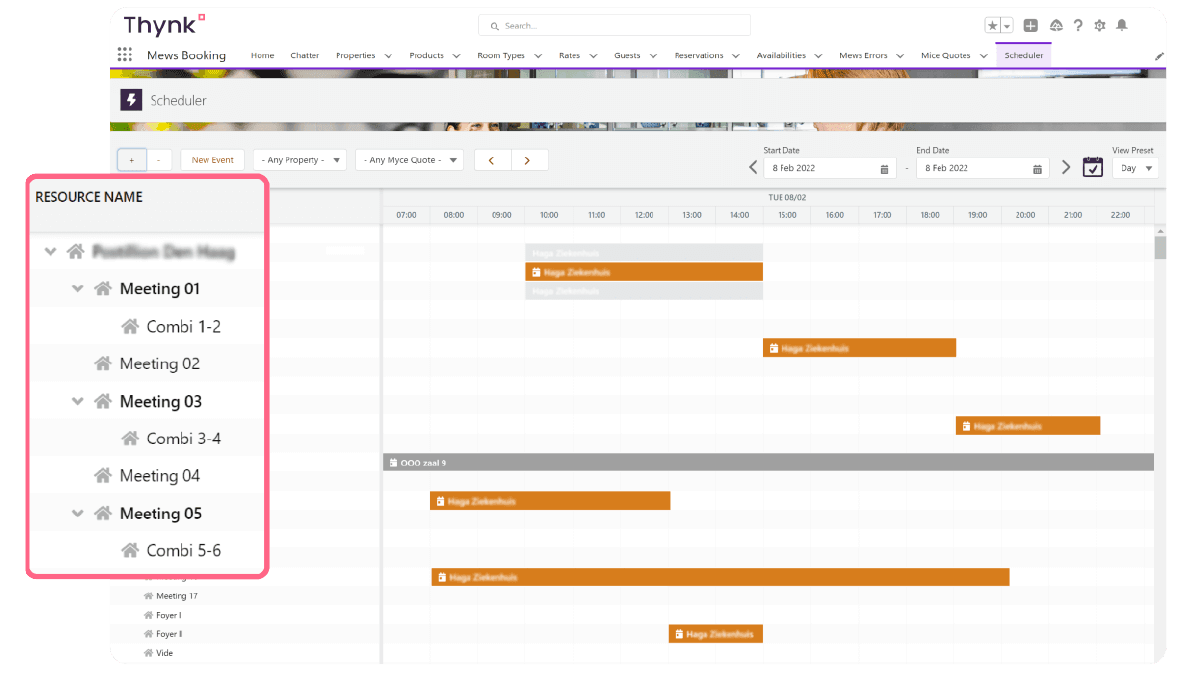Open the Setup gear icon
The width and height of the screenshot is (1200, 675).
tap(1100, 25)
